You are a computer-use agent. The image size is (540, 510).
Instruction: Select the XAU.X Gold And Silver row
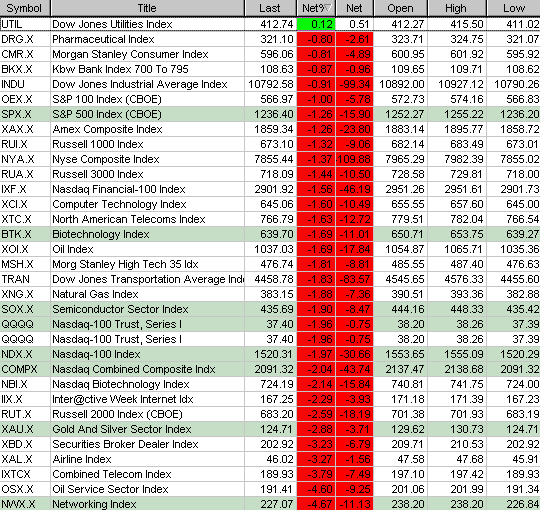pyautogui.click(x=270, y=429)
